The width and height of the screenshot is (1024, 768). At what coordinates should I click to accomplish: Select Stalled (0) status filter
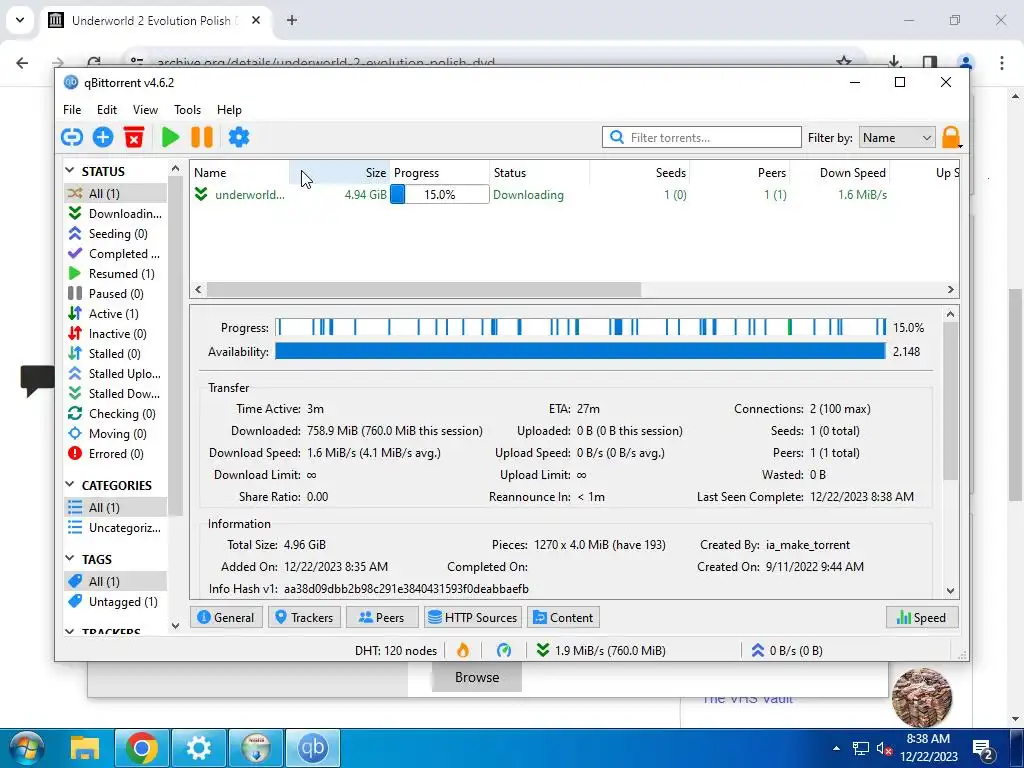[x=115, y=354]
